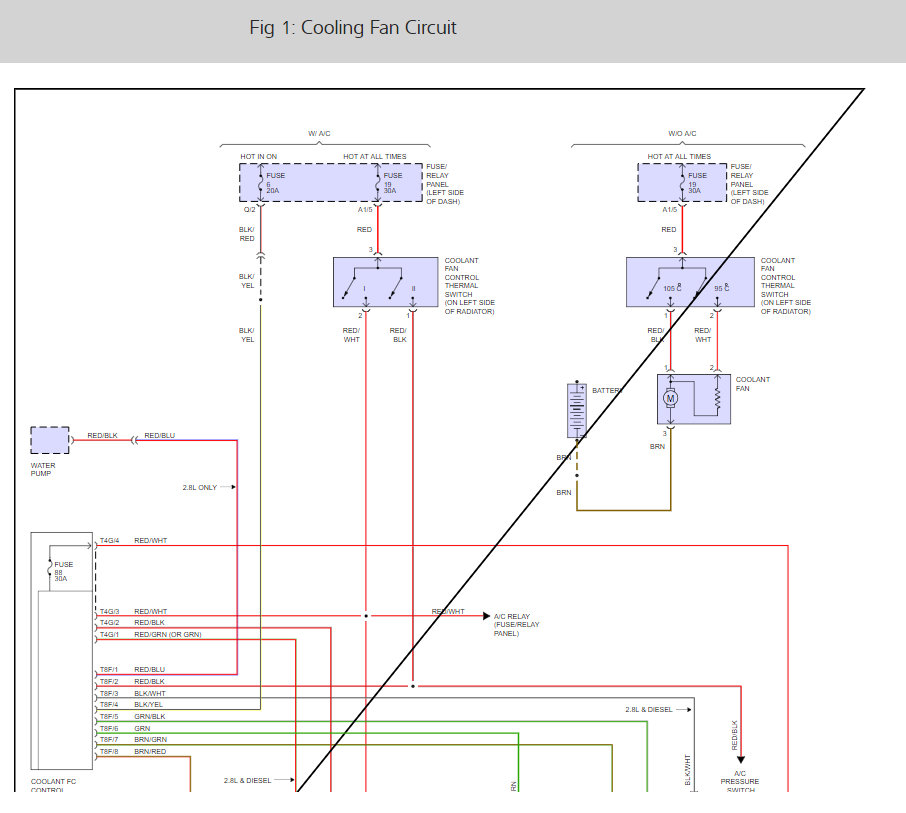Viewport: 906px width, 813px height.
Task: Select the "RED/GRN (OR GRN)" wire label
Action: click(x=168, y=634)
